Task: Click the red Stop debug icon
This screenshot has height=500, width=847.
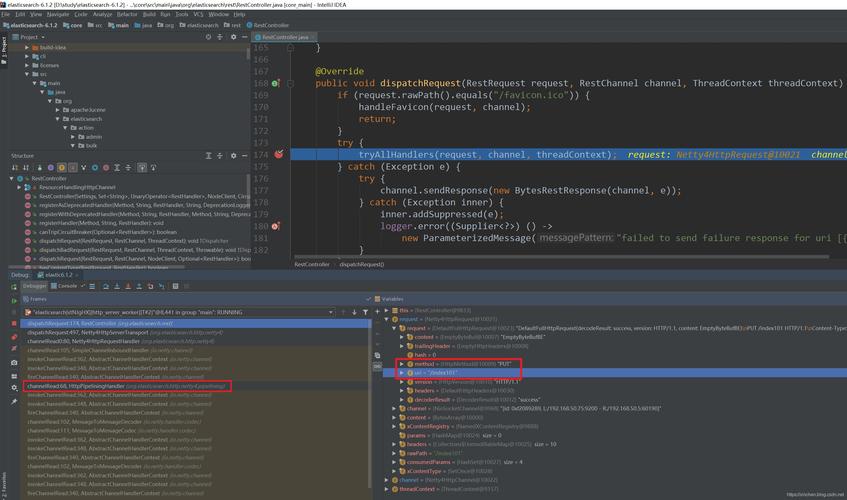Action: pos(14,323)
